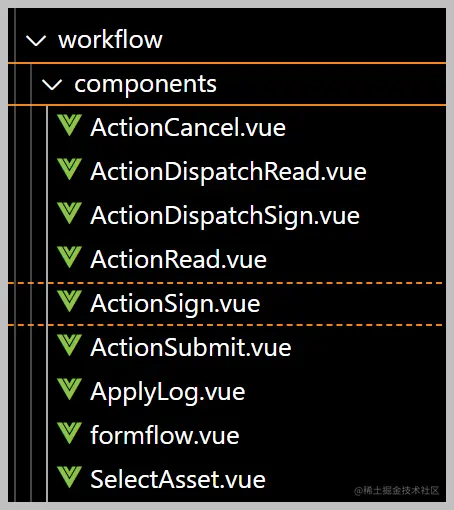The image size is (454, 510).
Task: Click the Vue icon beside ActionDispatchSign.vue
Action: [69, 213]
